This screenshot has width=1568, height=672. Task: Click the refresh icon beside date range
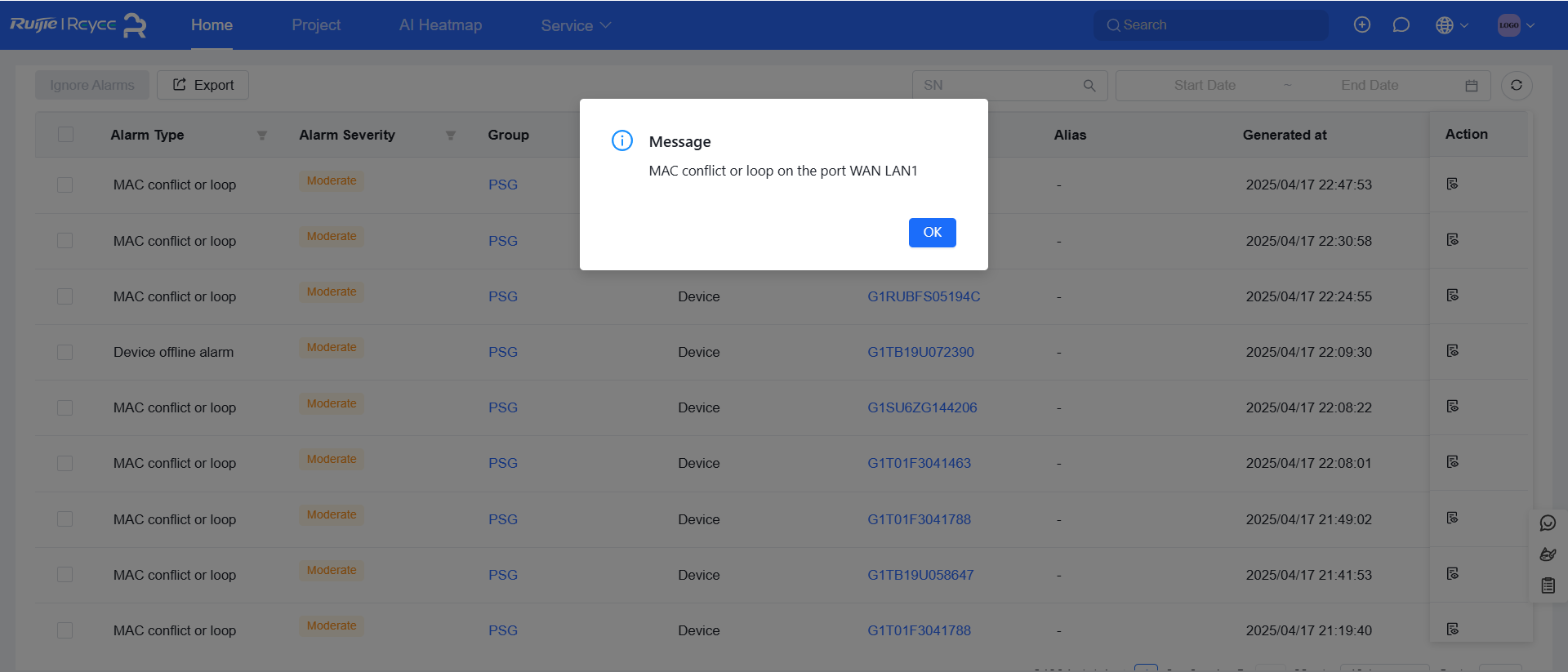[x=1516, y=86]
